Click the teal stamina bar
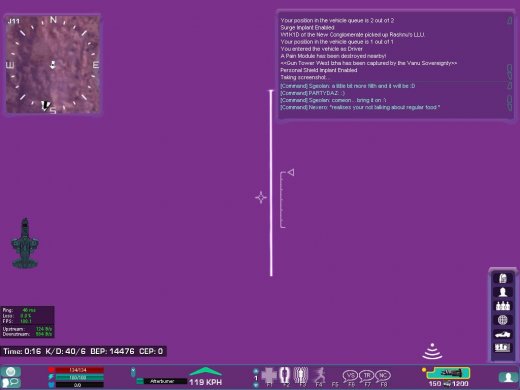Screen dimensions: 520x390 click(80, 377)
